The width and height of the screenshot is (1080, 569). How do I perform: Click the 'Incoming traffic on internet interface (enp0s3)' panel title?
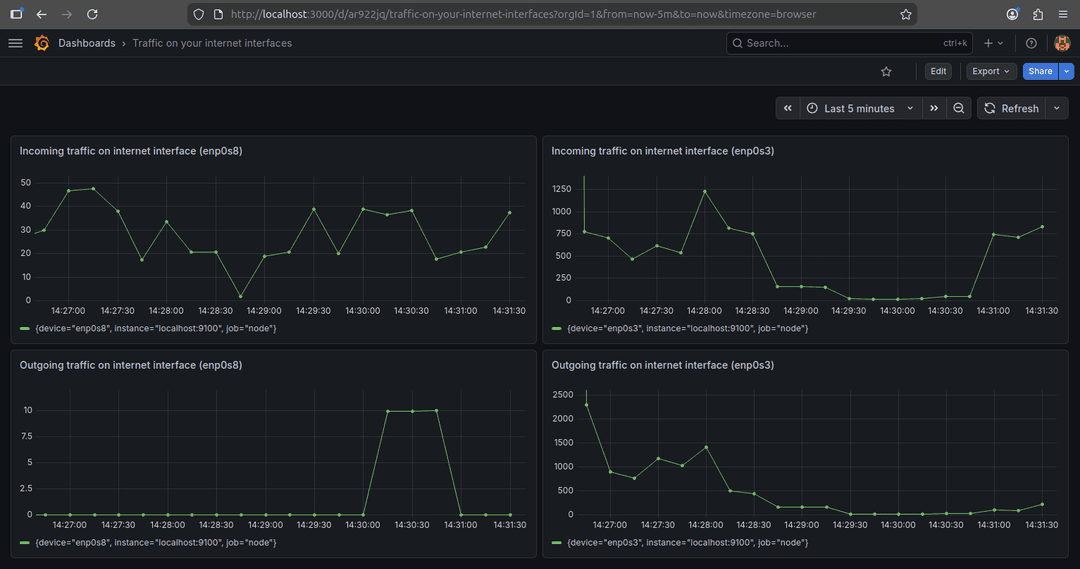click(663, 151)
